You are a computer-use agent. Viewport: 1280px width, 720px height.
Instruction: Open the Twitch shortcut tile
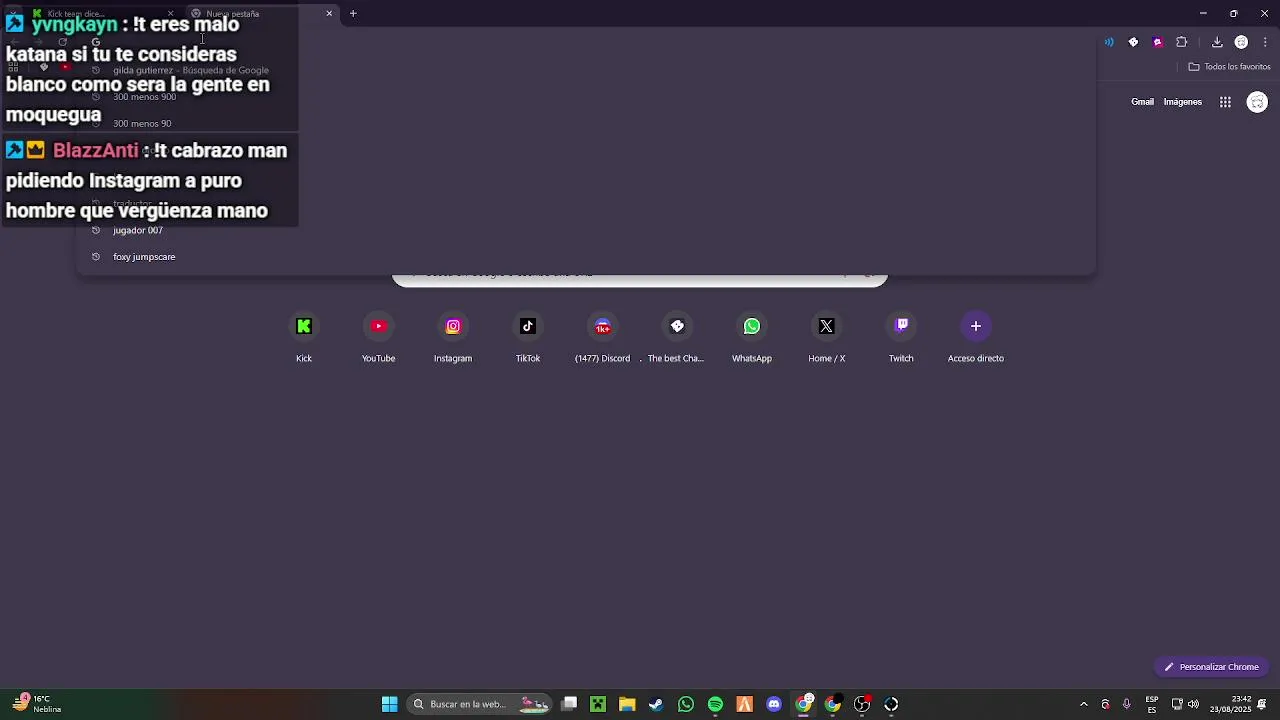click(901, 338)
